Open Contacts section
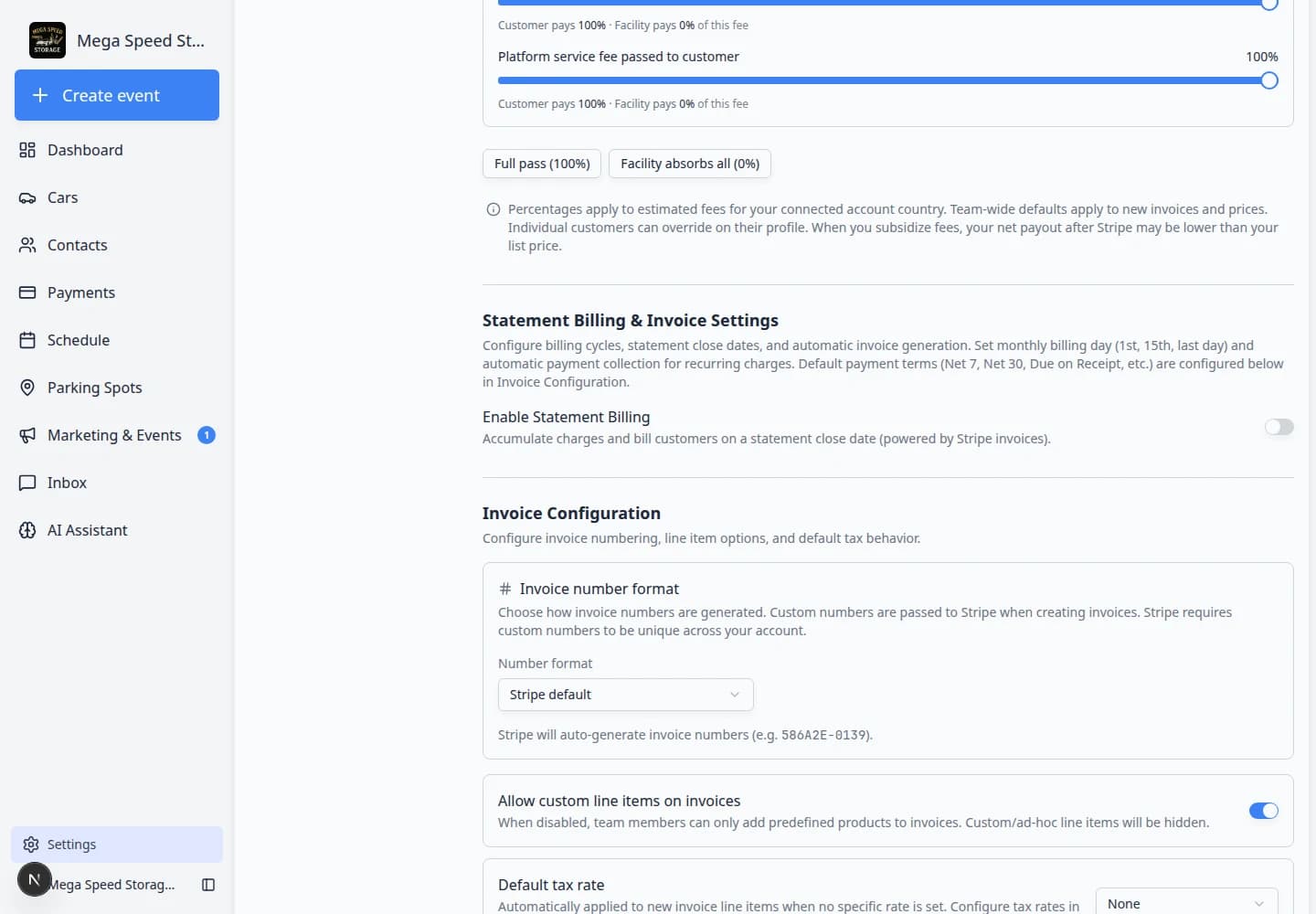The width and height of the screenshot is (1316, 914). [x=117, y=245]
